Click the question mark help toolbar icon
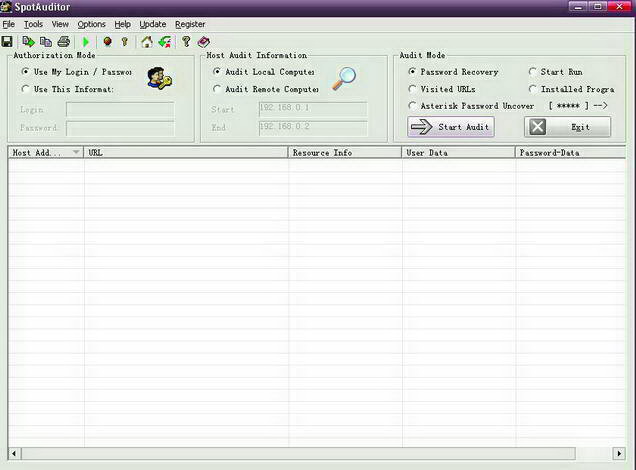This screenshot has width=636, height=470. click(186, 41)
